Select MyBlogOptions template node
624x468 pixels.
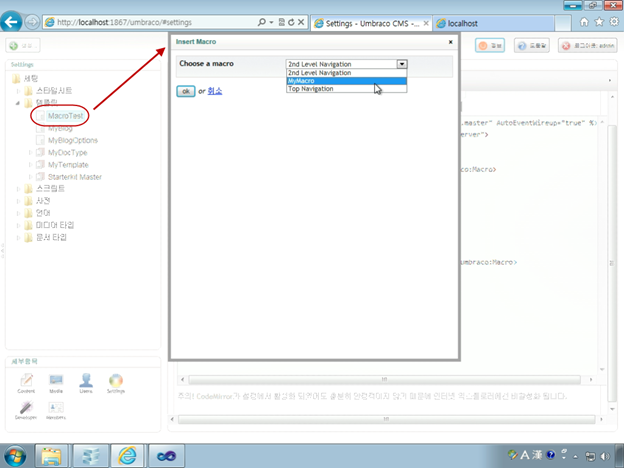point(72,140)
